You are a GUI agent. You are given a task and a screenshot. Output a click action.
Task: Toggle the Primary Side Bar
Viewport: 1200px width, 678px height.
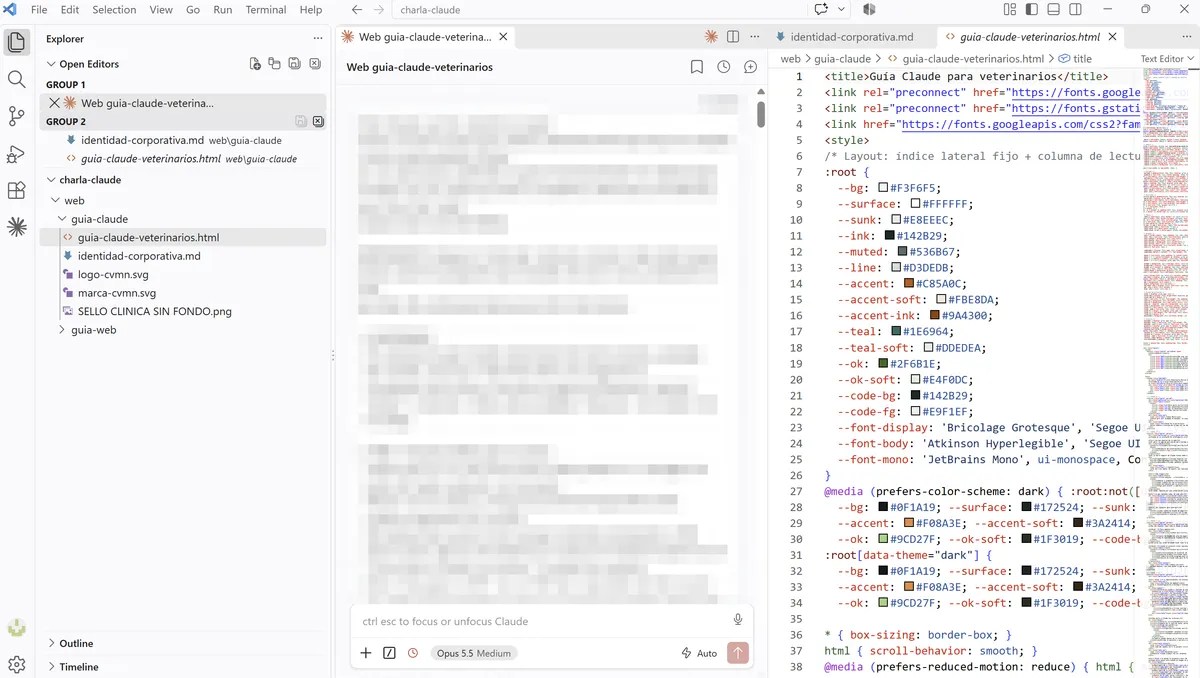1031,9
